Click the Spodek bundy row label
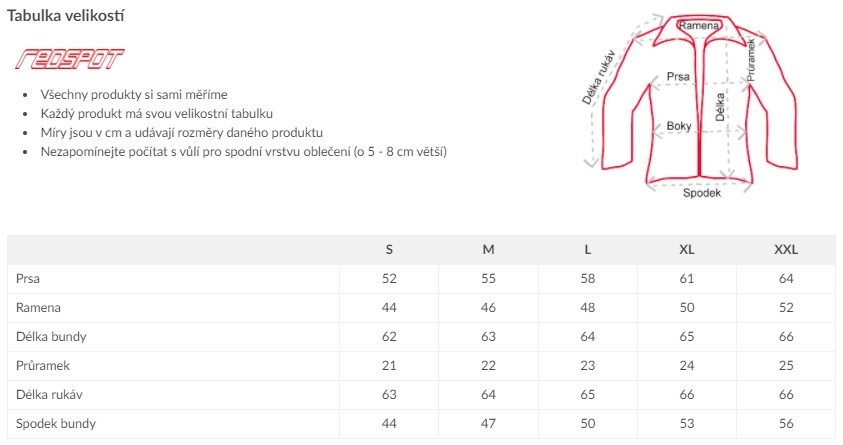Viewport: 843px width, 445px height. tap(56, 424)
